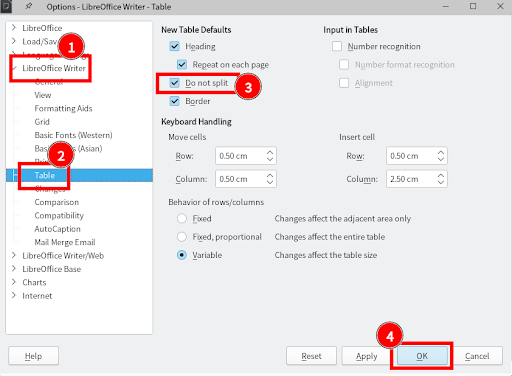Decrease the Insert cell Column value

441,182
